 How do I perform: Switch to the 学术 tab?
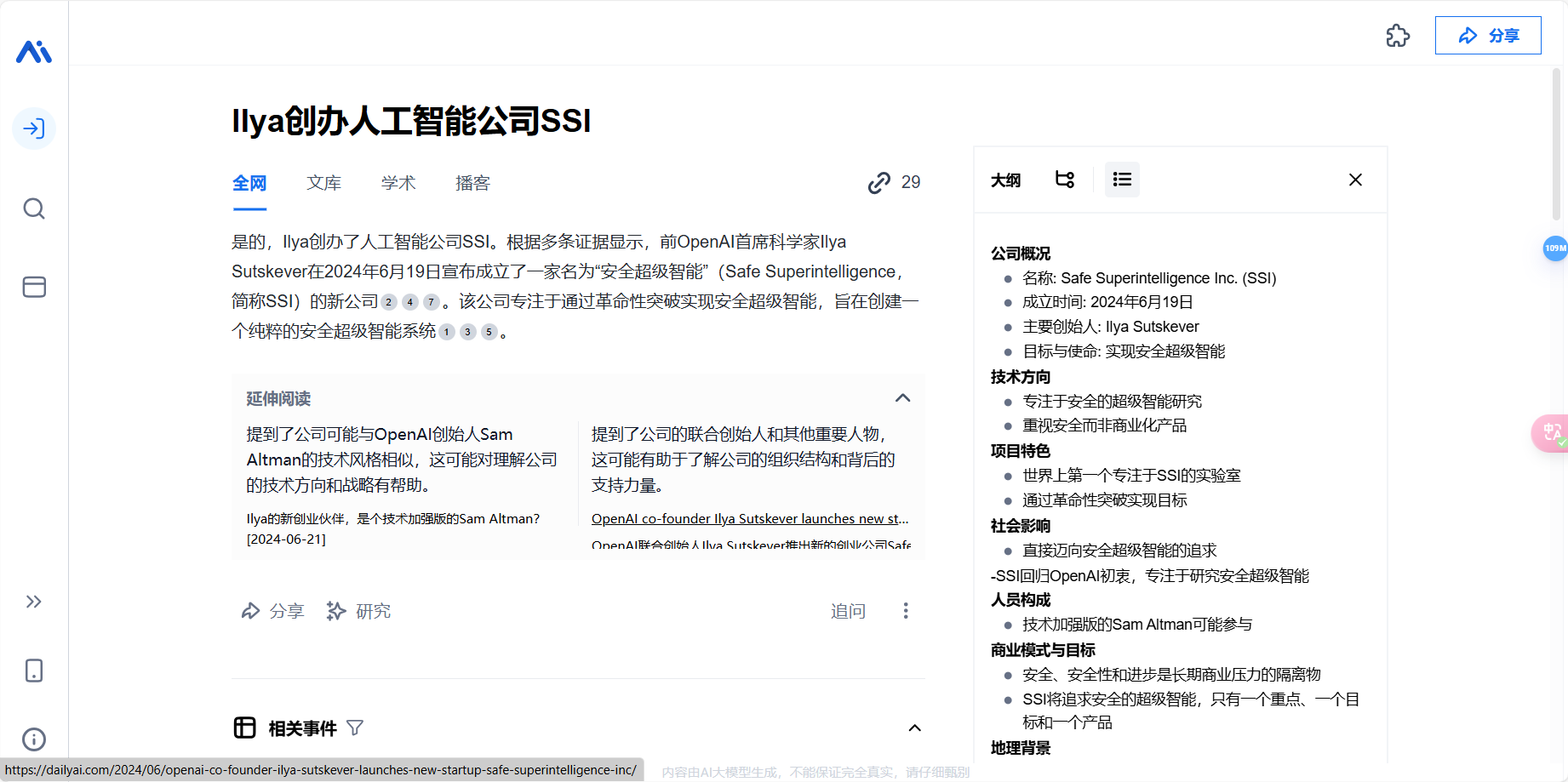[398, 182]
